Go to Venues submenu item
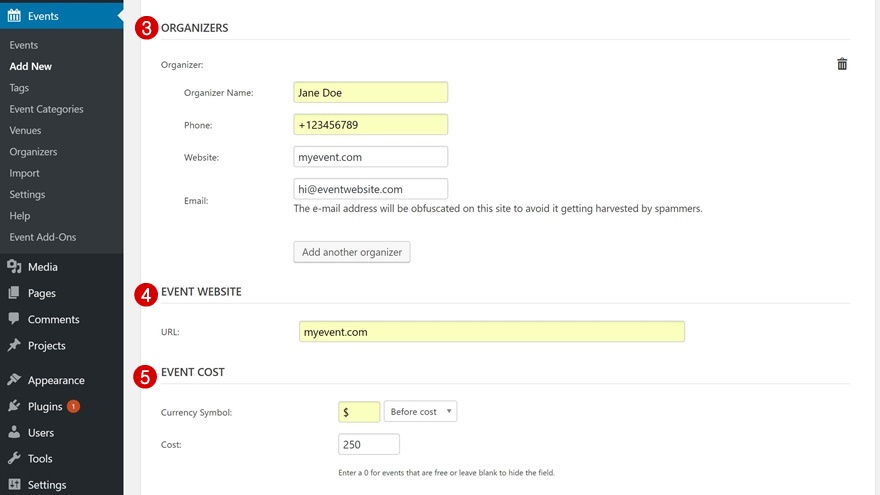Image resolution: width=880 pixels, height=495 pixels. coord(26,130)
